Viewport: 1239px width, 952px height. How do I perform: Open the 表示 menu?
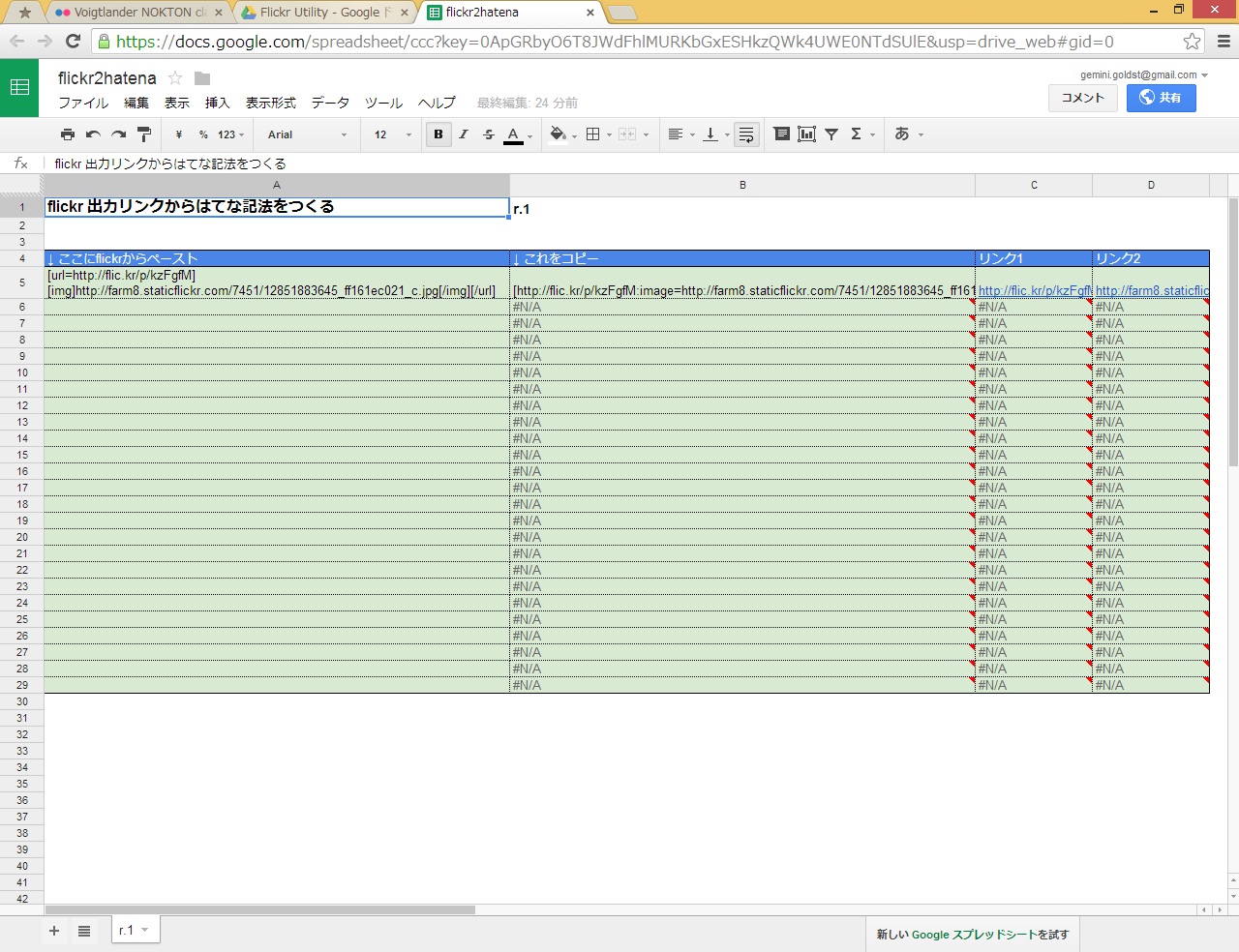(177, 103)
